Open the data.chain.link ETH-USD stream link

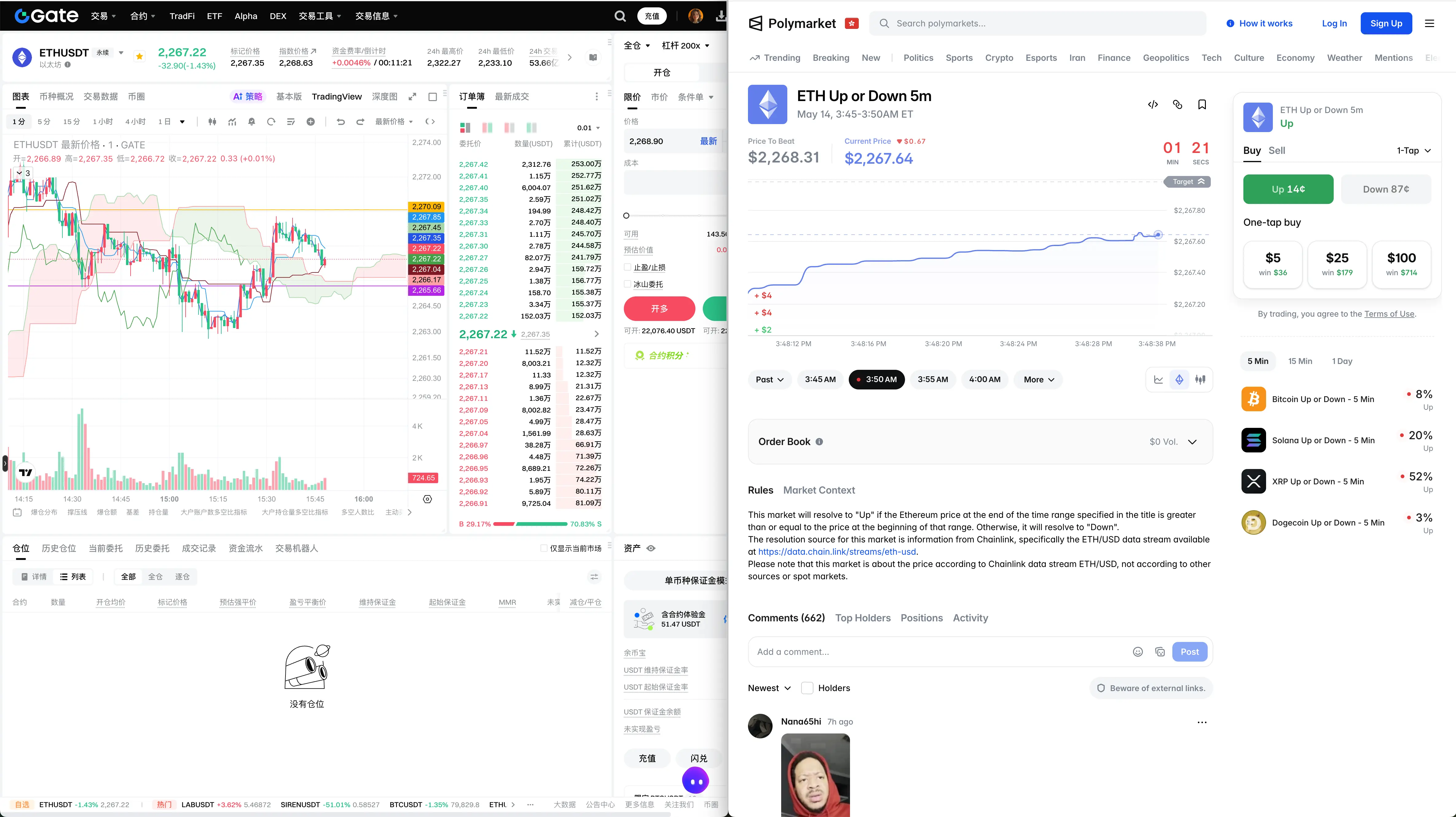point(837,552)
